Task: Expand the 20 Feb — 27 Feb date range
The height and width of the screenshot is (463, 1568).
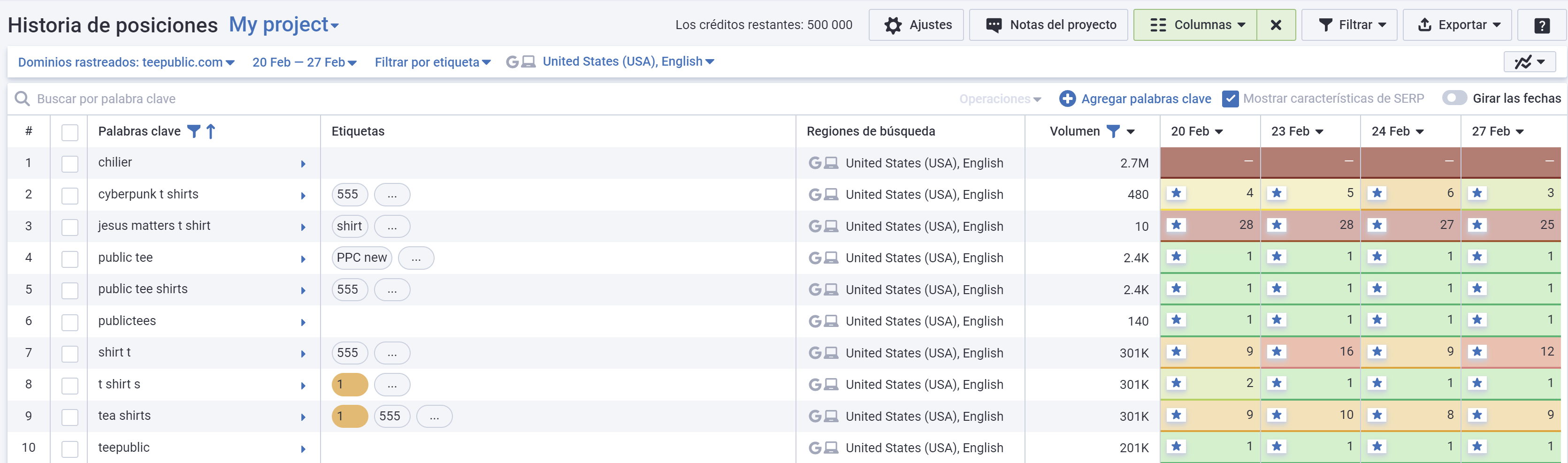Action: pyautogui.click(x=304, y=62)
